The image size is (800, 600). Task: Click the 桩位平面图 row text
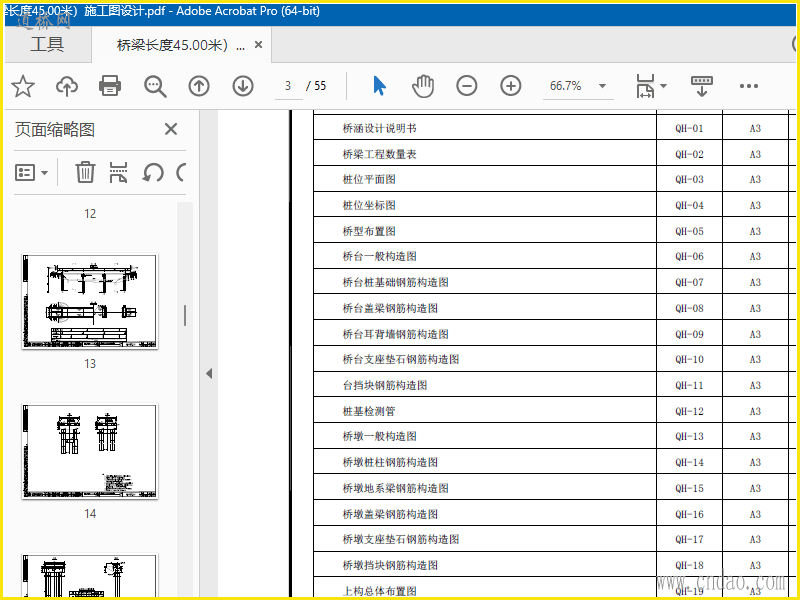[369, 180]
